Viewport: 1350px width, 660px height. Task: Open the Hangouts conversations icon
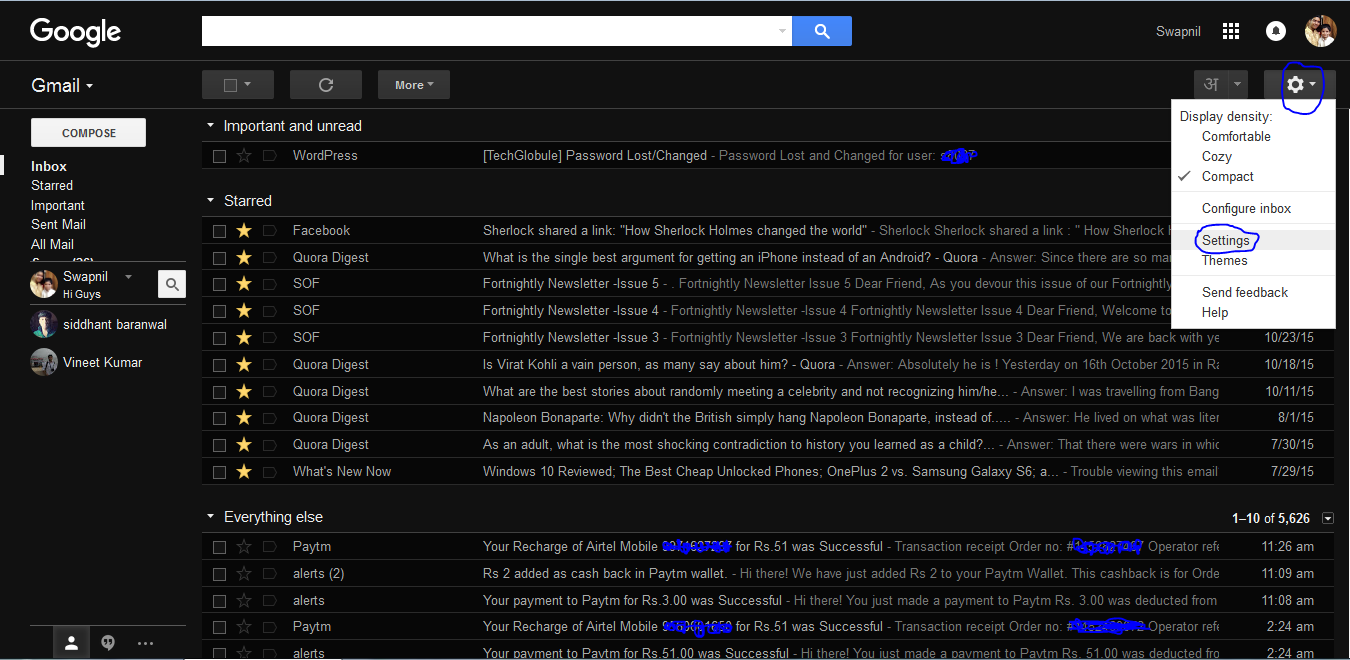pyautogui.click(x=108, y=644)
